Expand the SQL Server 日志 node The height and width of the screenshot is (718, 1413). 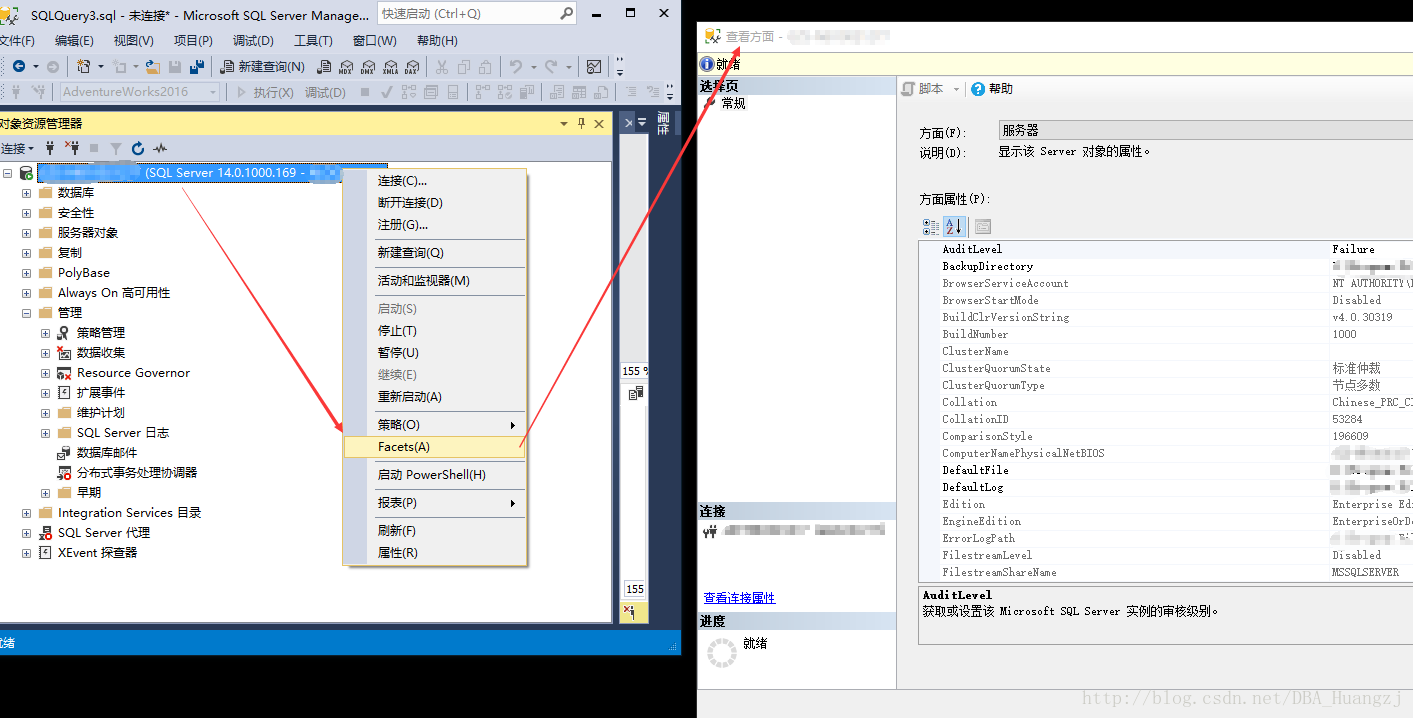[x=46, y=432]
